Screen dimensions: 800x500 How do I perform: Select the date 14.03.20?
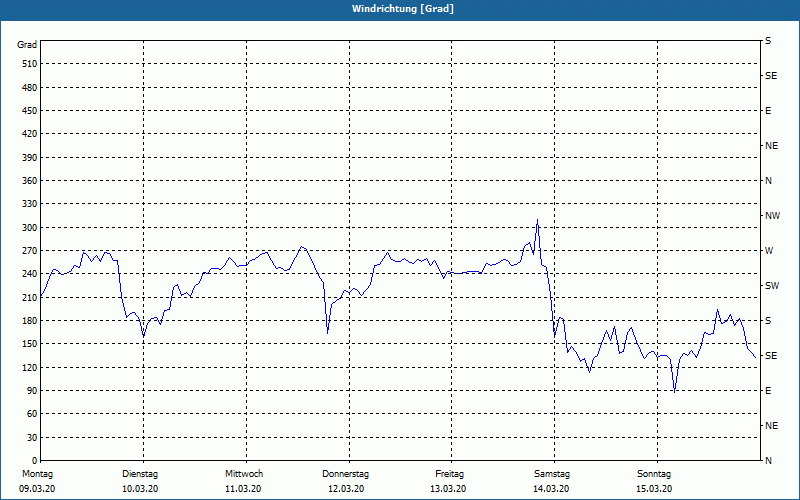point(551,489)
